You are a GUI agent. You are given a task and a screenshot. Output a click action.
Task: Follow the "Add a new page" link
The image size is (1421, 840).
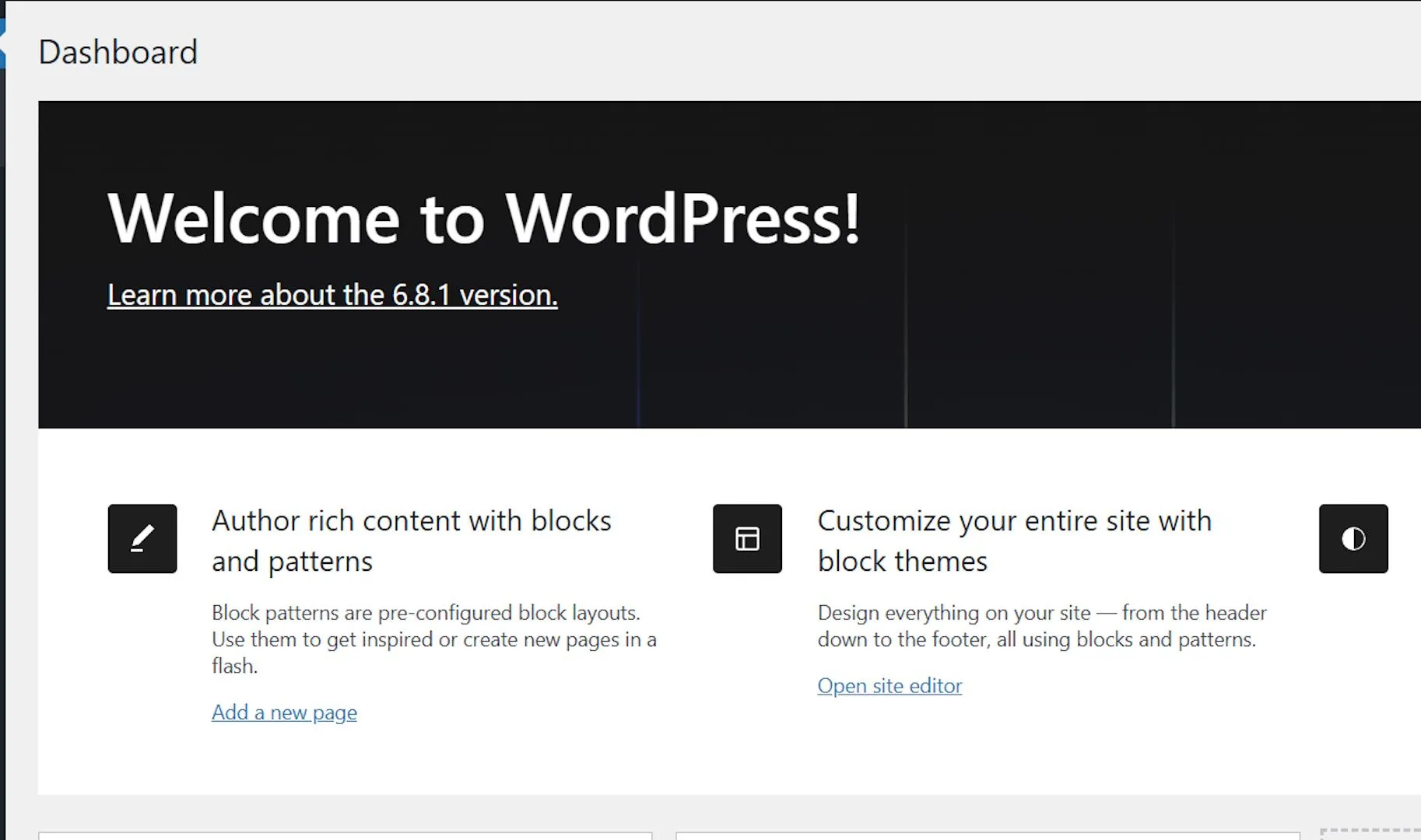point(284,712)
